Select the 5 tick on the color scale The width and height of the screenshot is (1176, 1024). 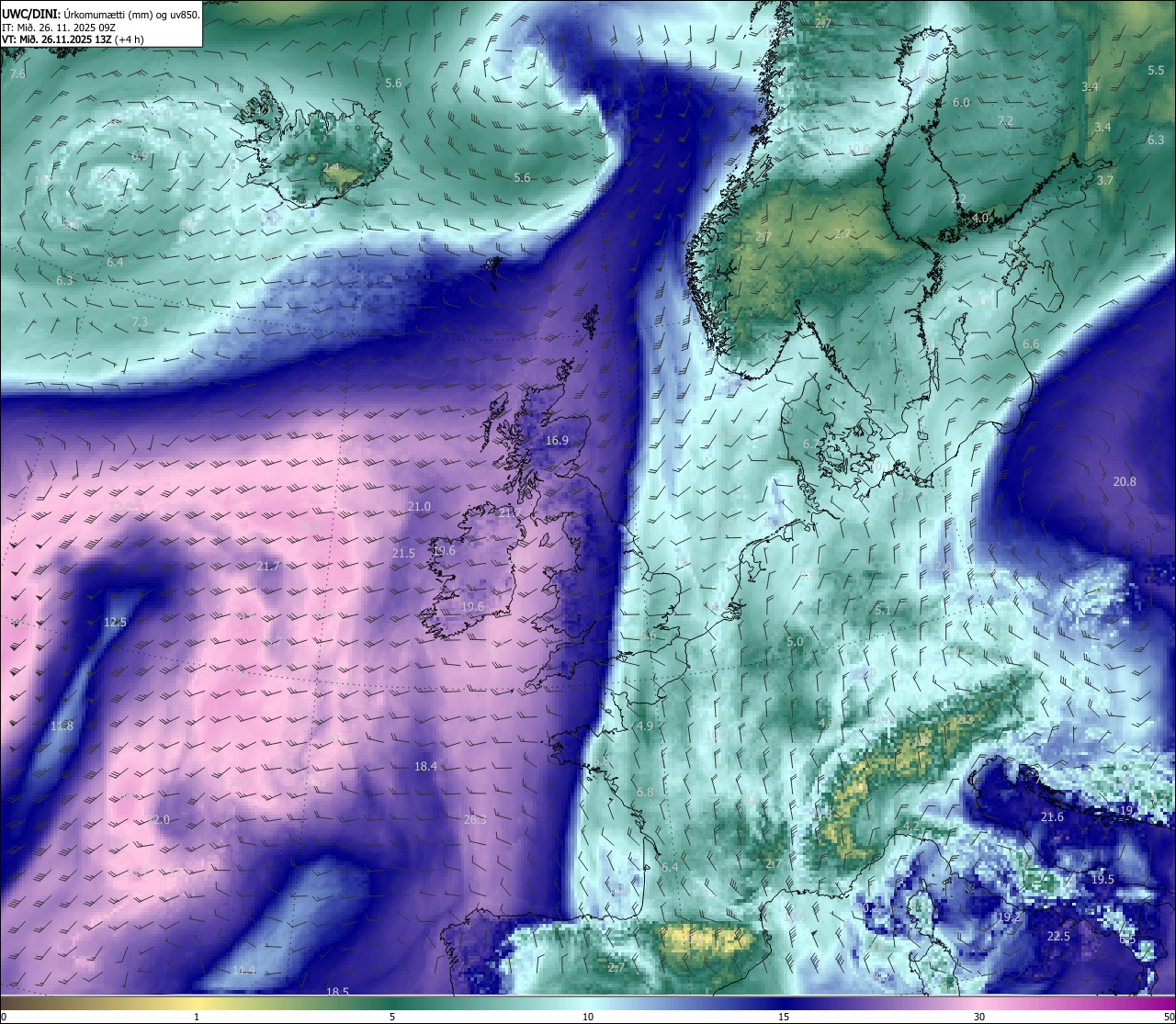392,1017
